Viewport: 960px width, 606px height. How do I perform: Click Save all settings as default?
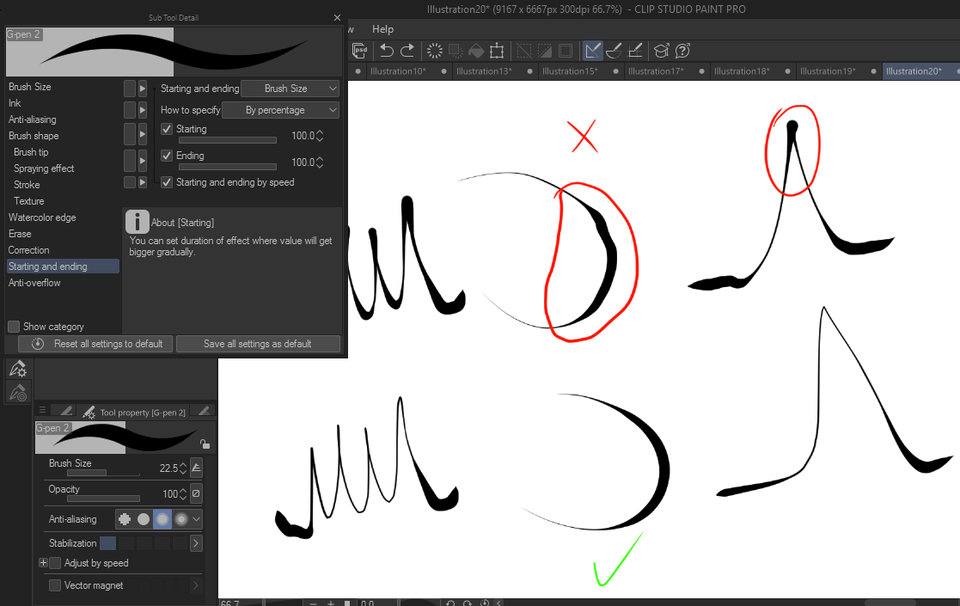point(258,344)
